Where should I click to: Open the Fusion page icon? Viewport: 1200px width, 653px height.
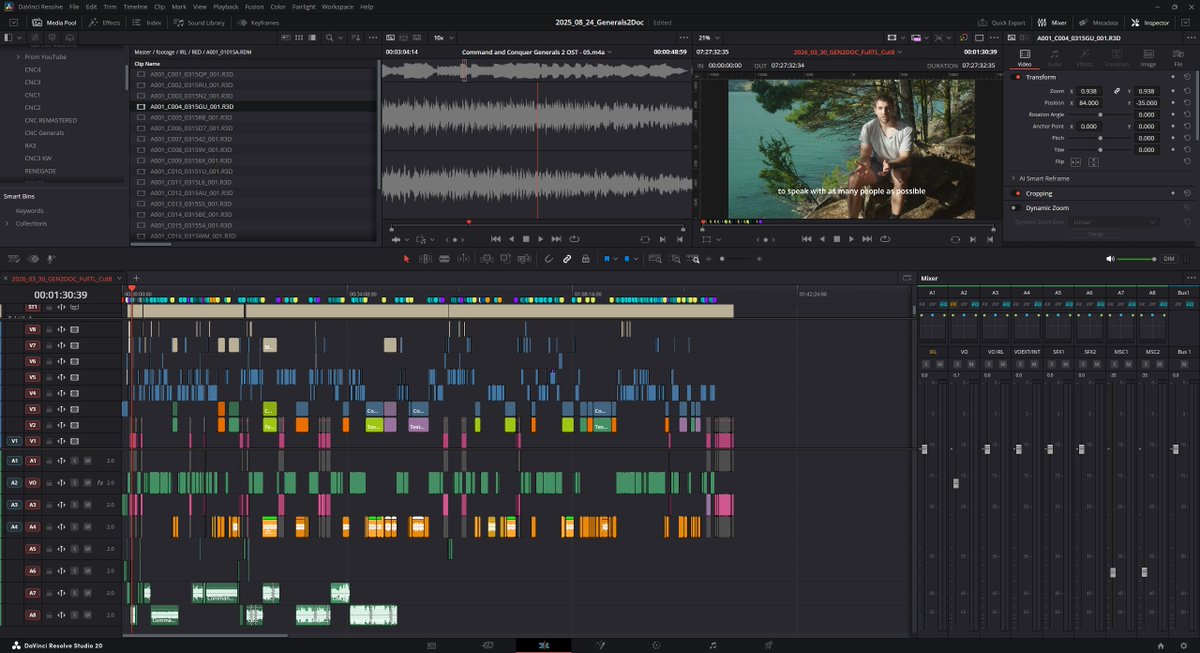click(599, 645)
